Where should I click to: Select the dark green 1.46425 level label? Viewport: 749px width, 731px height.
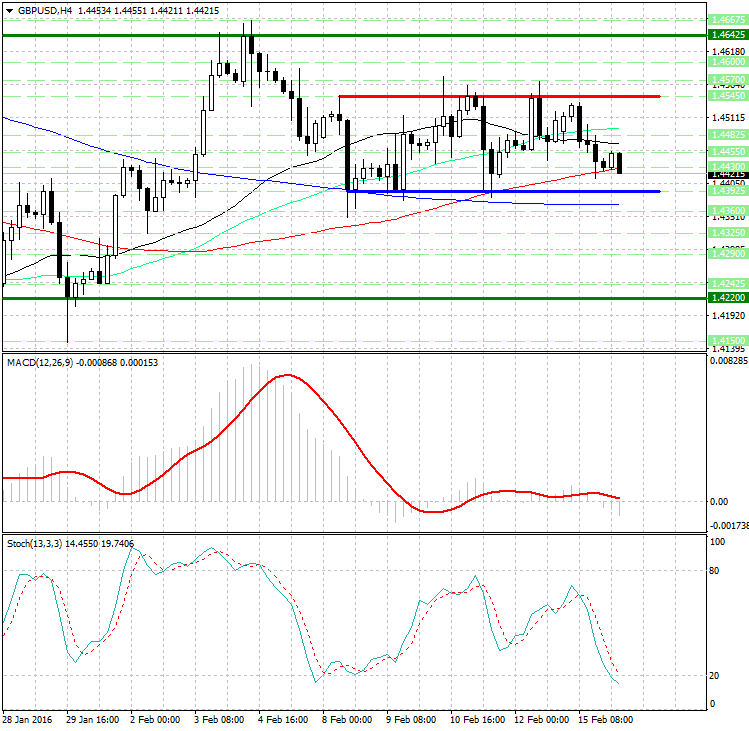tap(728, 34)
